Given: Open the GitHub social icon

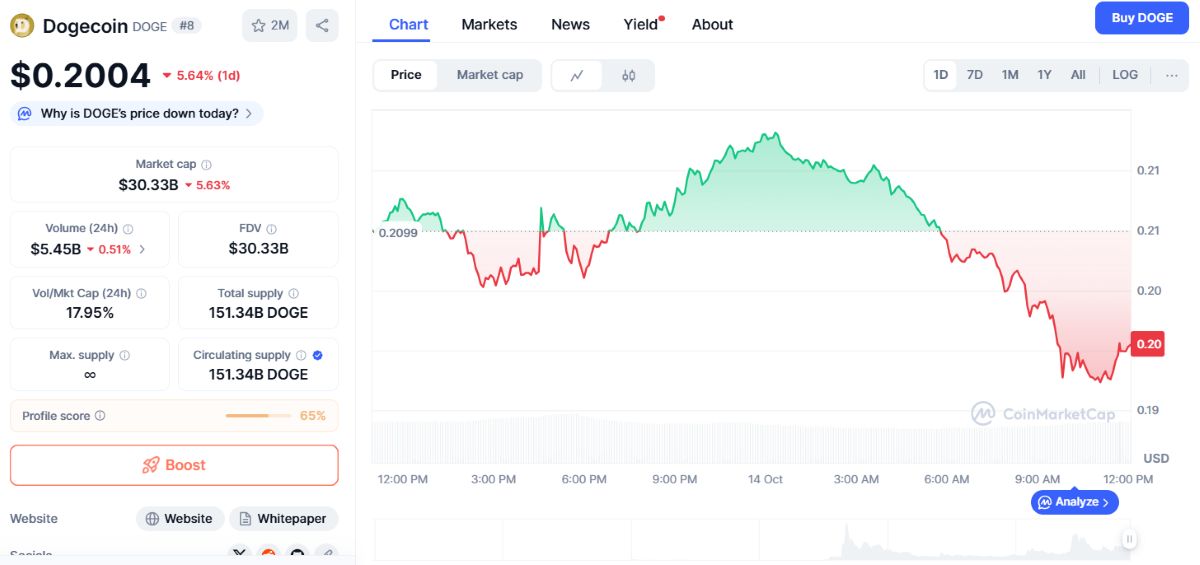Looking at the screenshot, I should tap(297, 553).
